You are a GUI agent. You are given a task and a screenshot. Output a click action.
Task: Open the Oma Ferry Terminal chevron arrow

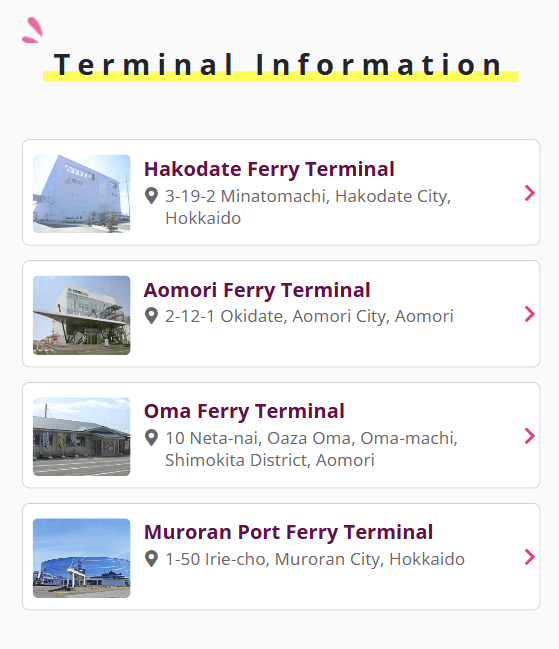coord(529,436)
